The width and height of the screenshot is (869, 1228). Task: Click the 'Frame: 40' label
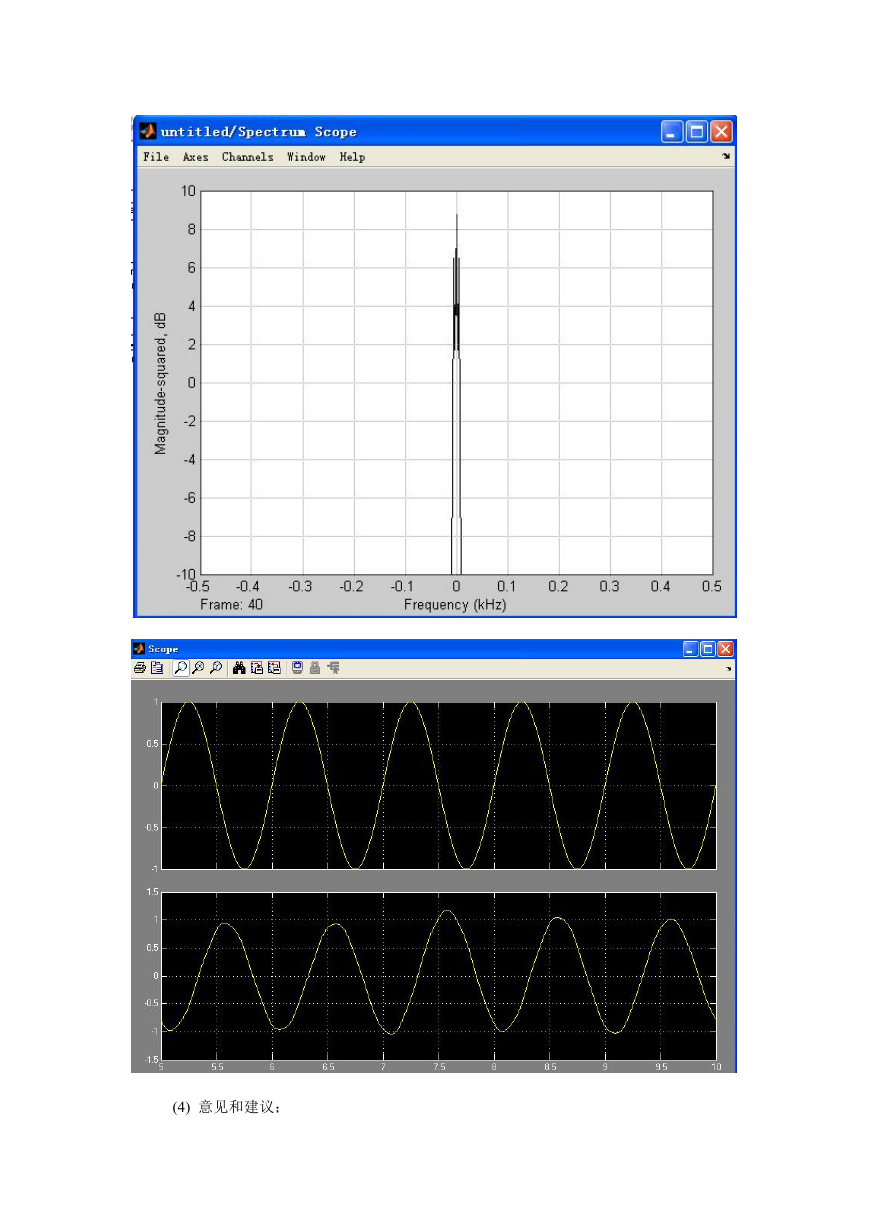231,605
